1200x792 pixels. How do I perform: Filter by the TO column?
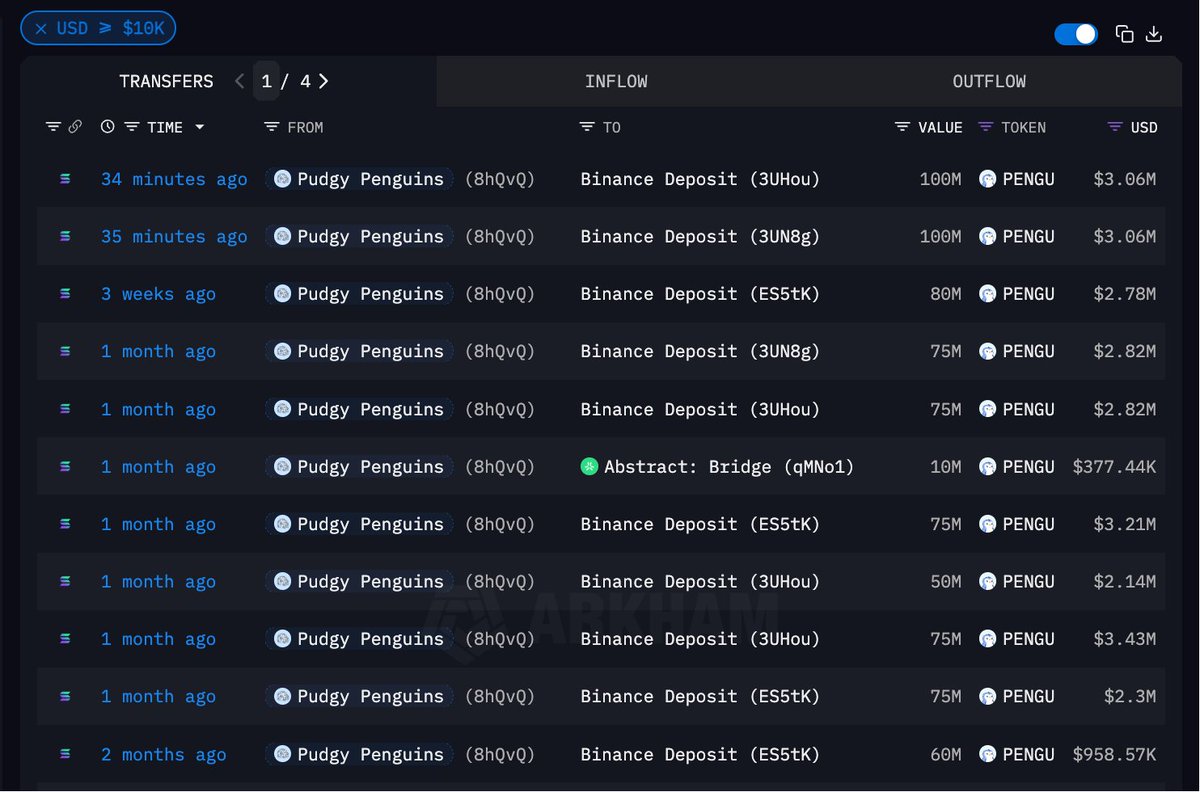click(587, 127)
